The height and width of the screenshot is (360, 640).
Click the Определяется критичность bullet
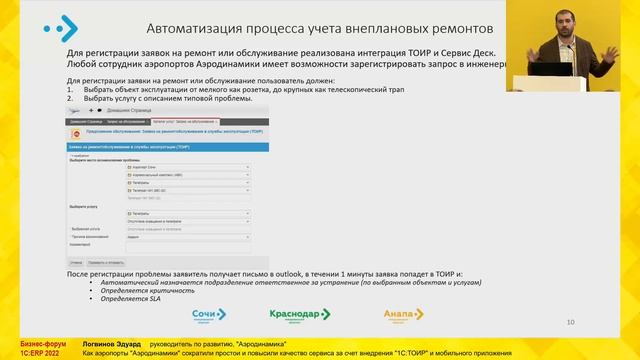click(x=147, y=291)
